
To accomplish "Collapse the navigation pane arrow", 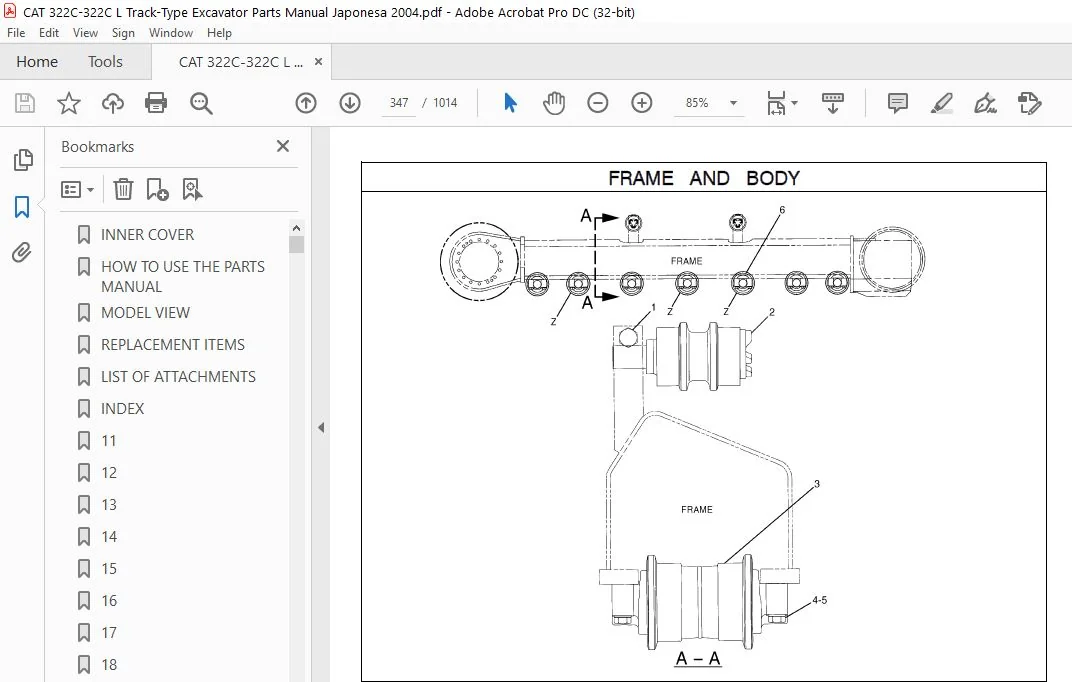I will coord(321,428).
